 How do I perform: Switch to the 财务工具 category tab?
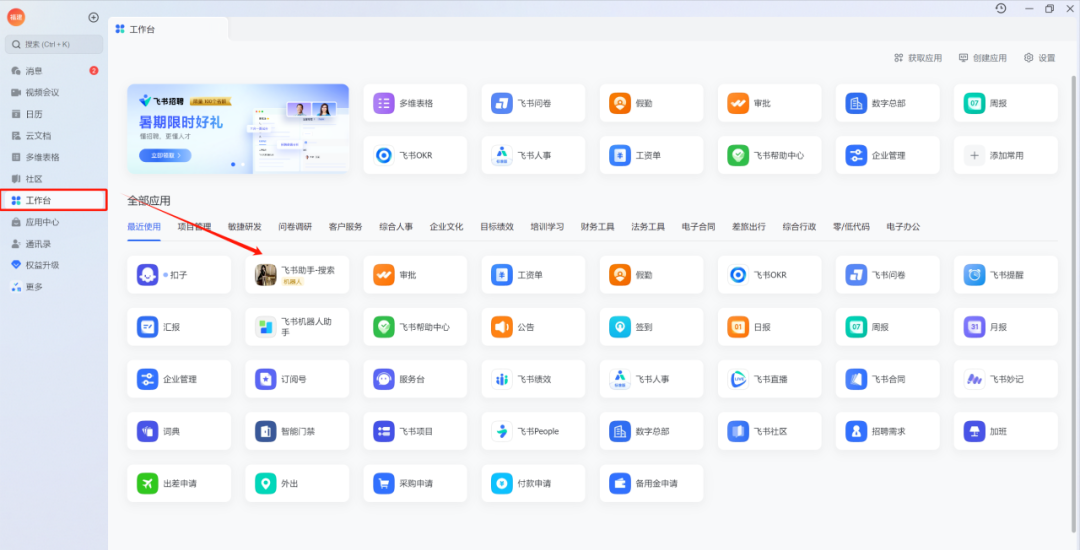[597, 227]
